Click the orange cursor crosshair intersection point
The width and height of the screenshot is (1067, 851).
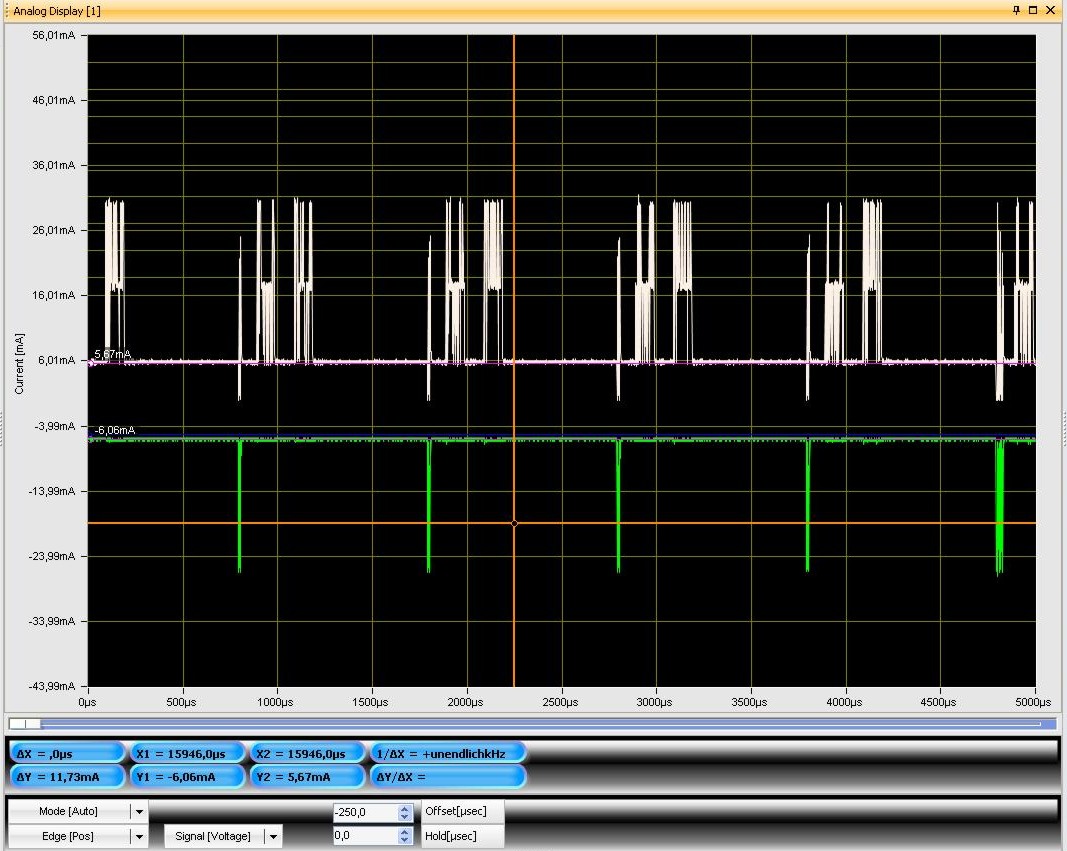514,523
